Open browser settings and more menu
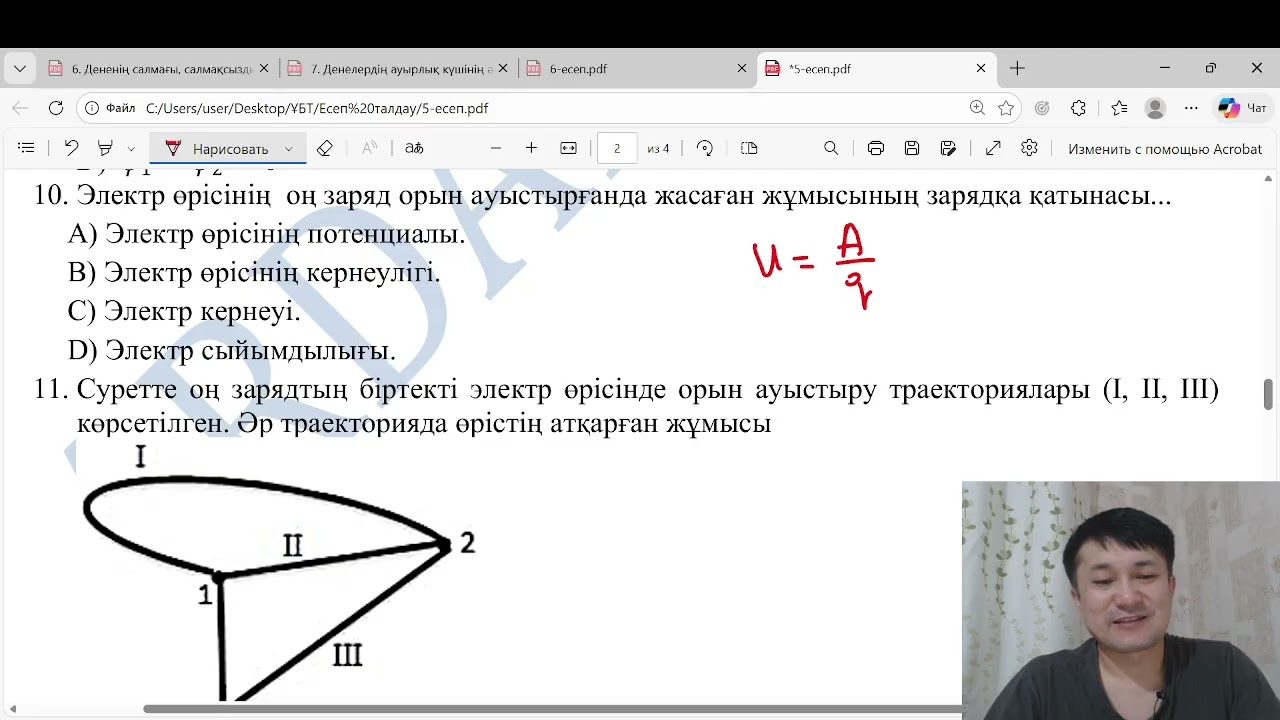Screen dimensions: 1280x720 1191,108
